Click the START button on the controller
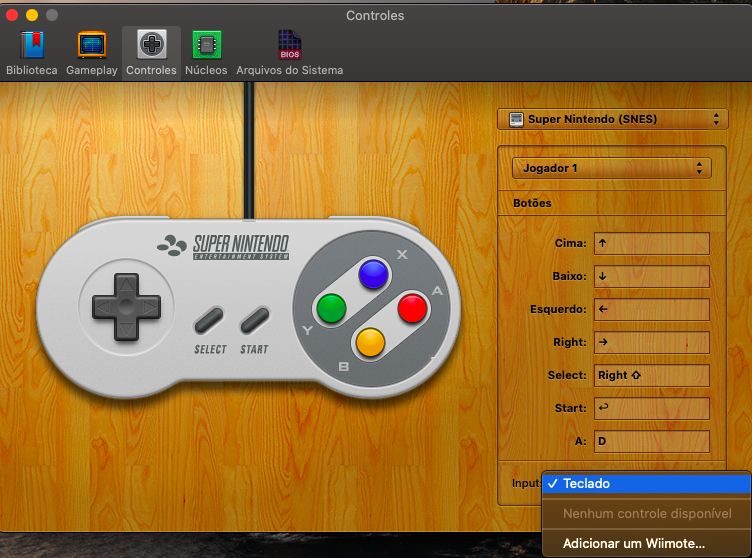The width and height of the screenshot is (752, 558). (254, 321)
